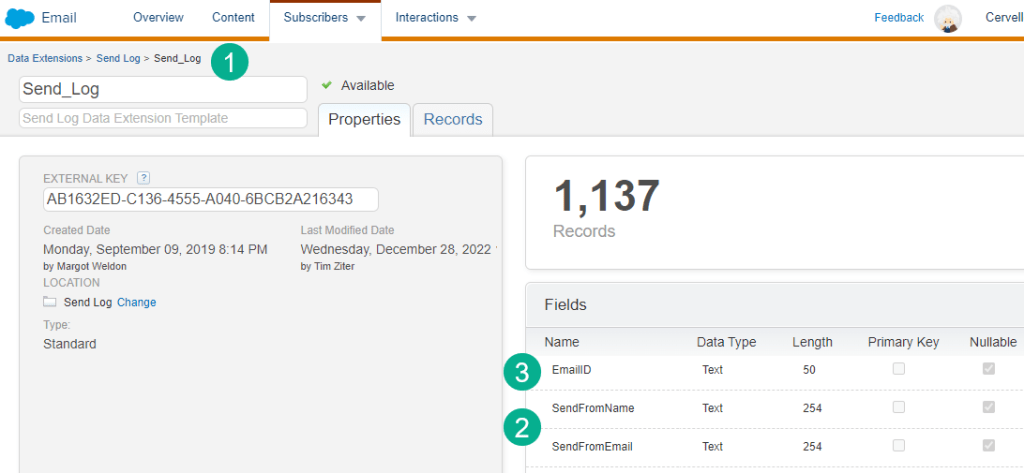Click the green Available checkmark icon

[327, 86]
